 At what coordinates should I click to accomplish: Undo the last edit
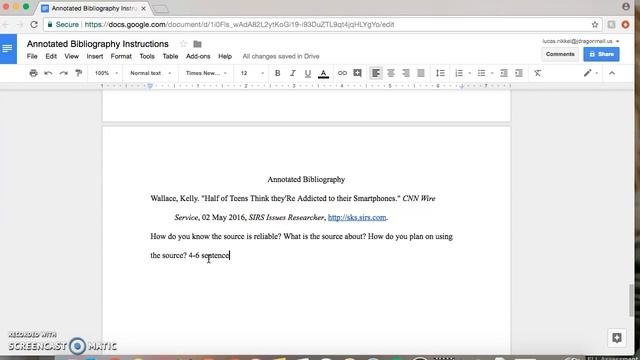(x=48, y=73)
